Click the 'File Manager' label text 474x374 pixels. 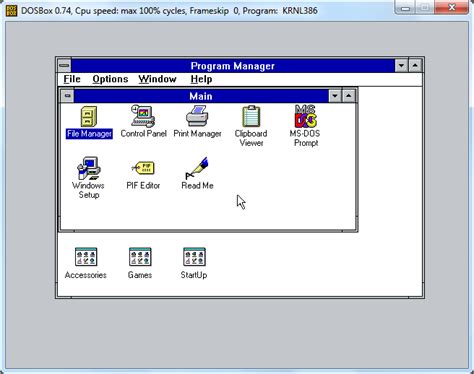click(89, 134)
